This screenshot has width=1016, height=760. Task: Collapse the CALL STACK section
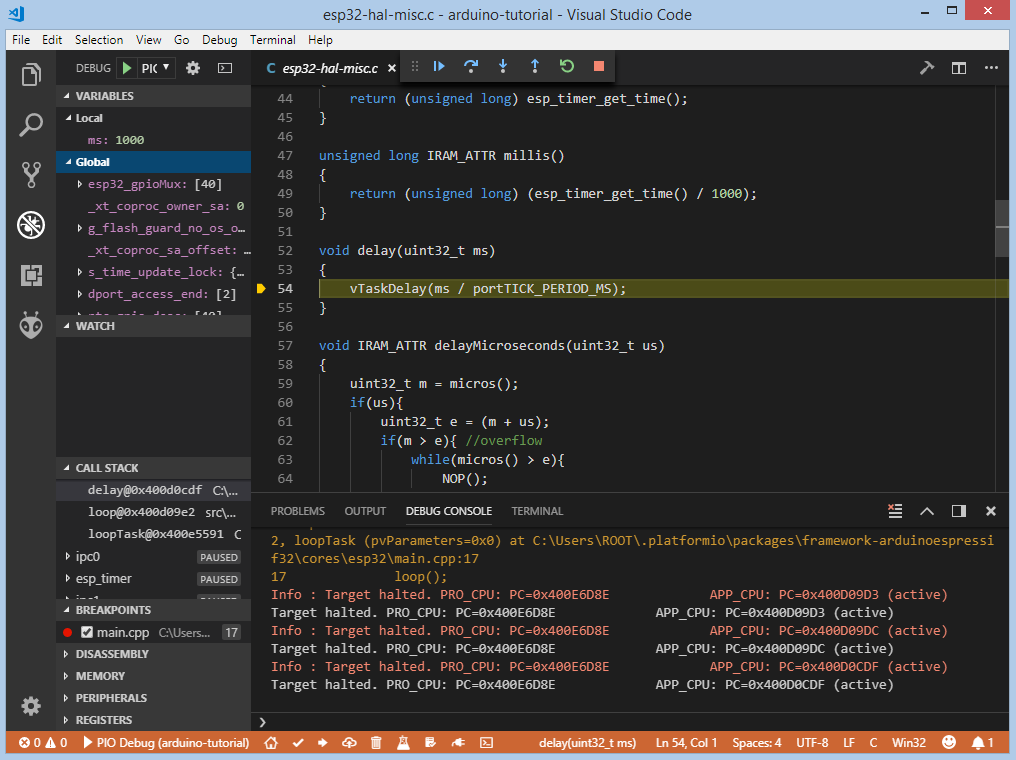[154, 468]
